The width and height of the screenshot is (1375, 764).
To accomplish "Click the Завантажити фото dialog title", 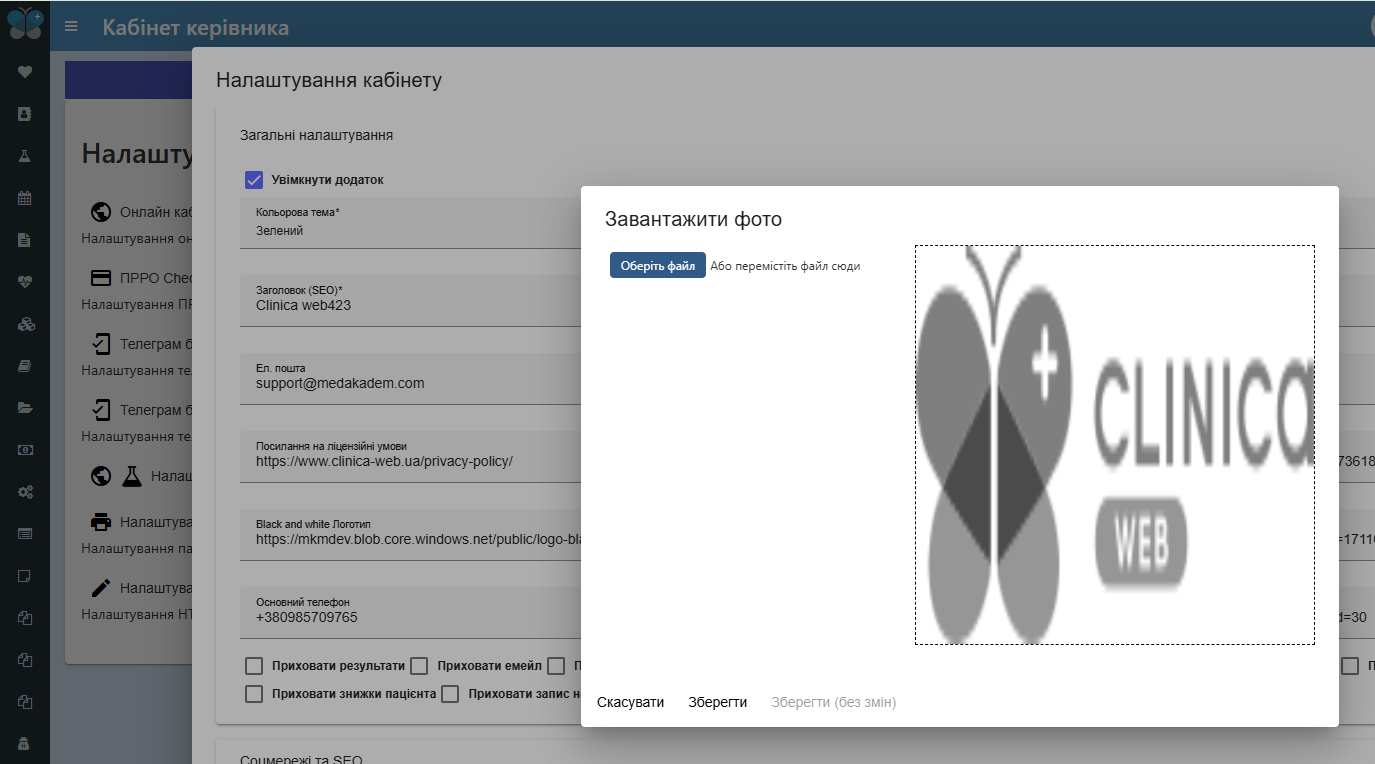I will pos(693,219).
